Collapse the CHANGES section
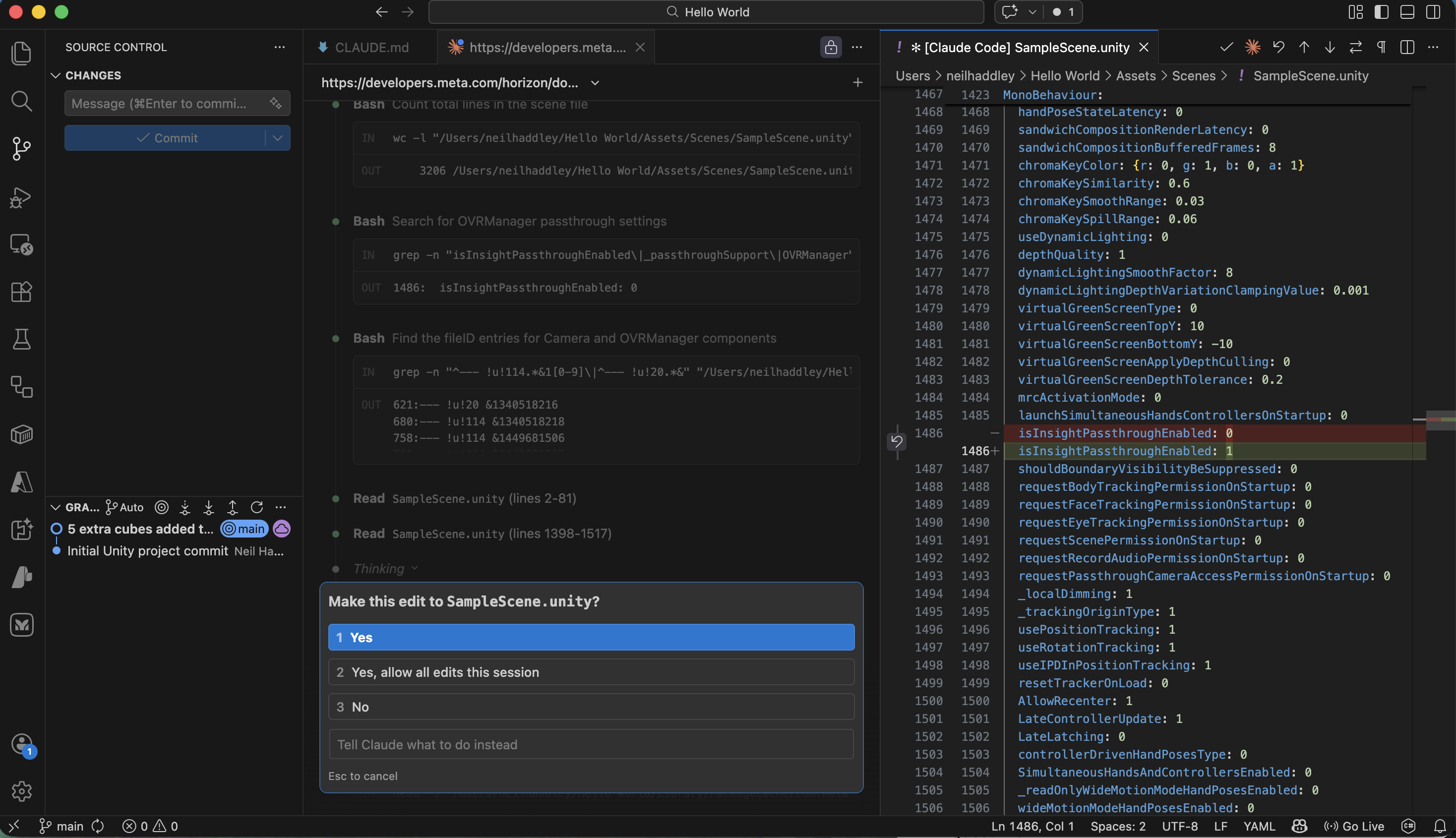The width and height of the screenshot is (1456, 838). coord(56,75)
